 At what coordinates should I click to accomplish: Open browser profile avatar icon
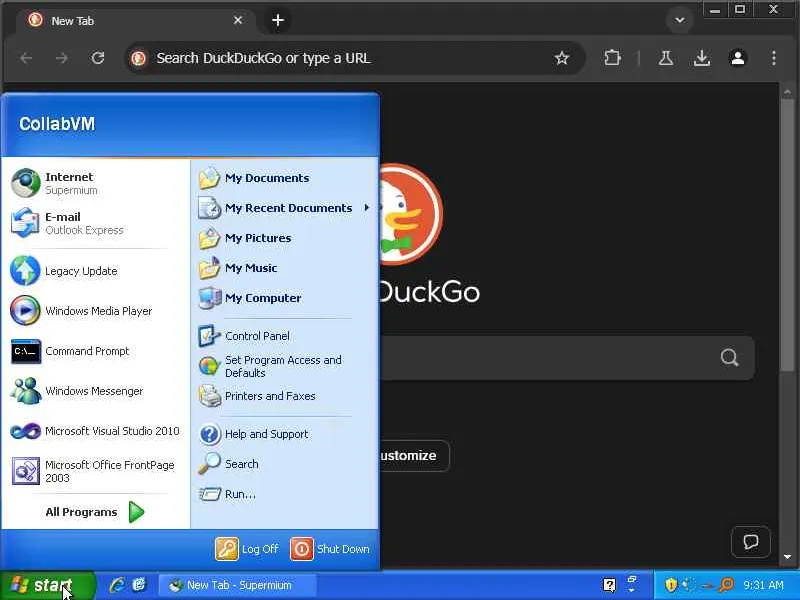738,58
